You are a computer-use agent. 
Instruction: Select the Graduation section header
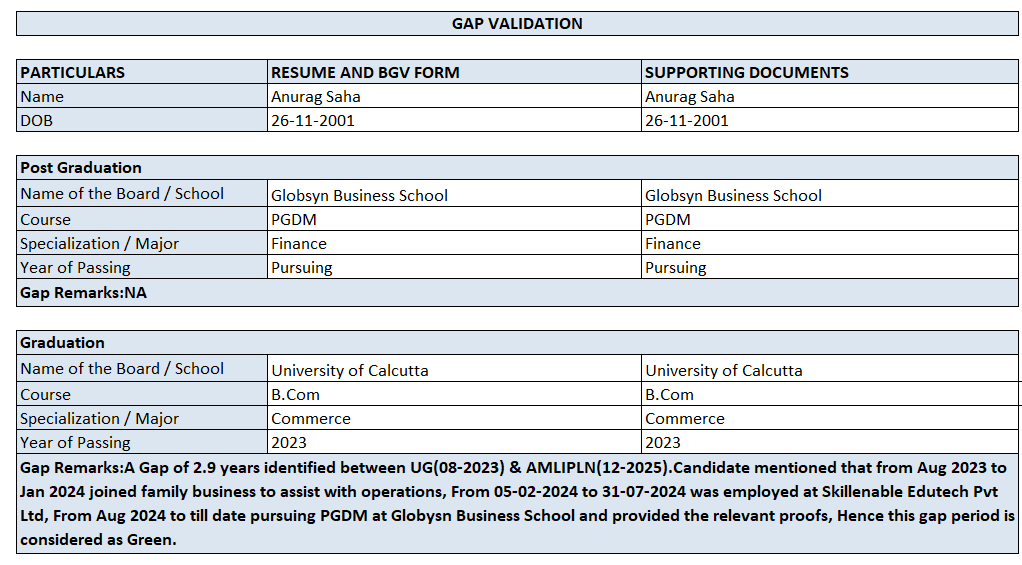[x=62, y=343]
